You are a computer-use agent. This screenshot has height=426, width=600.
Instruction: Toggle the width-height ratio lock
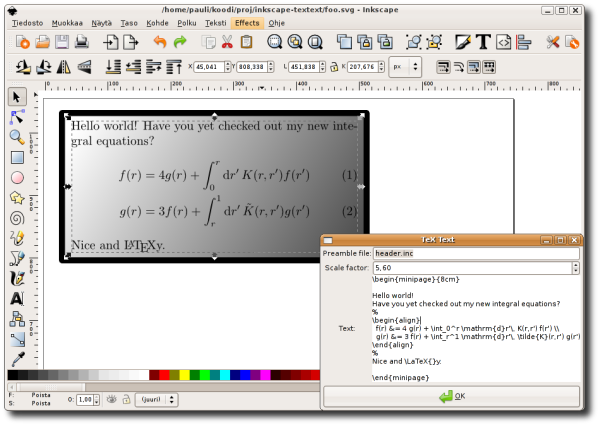coord(334,67)
